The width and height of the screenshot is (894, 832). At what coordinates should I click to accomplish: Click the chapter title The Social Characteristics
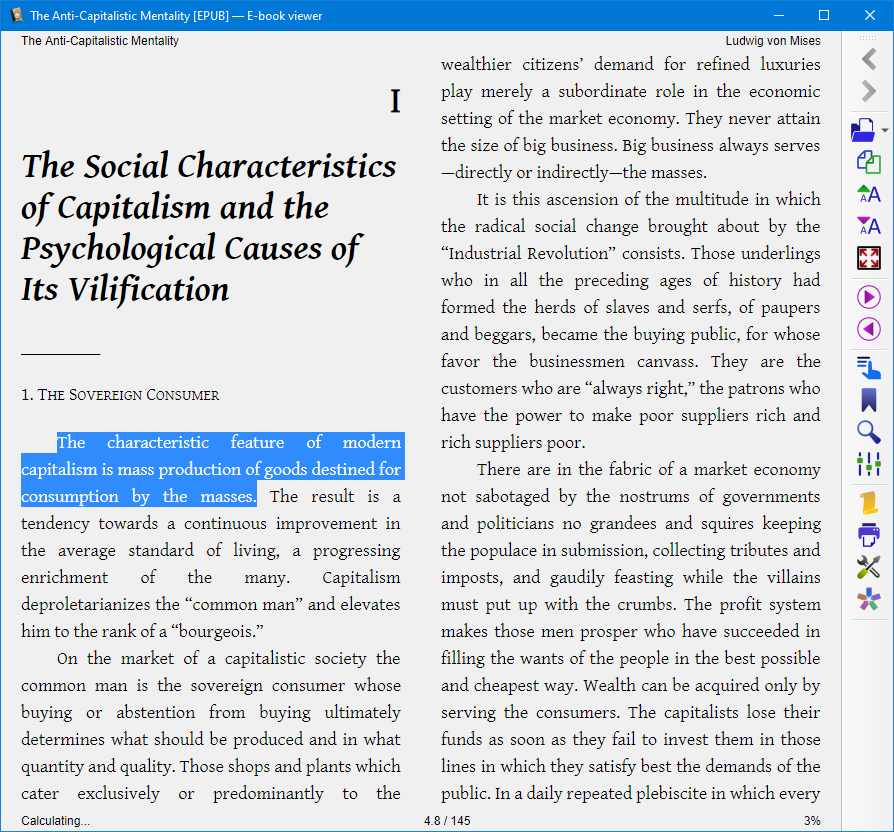pyautogui.click(x=209, y=227)
